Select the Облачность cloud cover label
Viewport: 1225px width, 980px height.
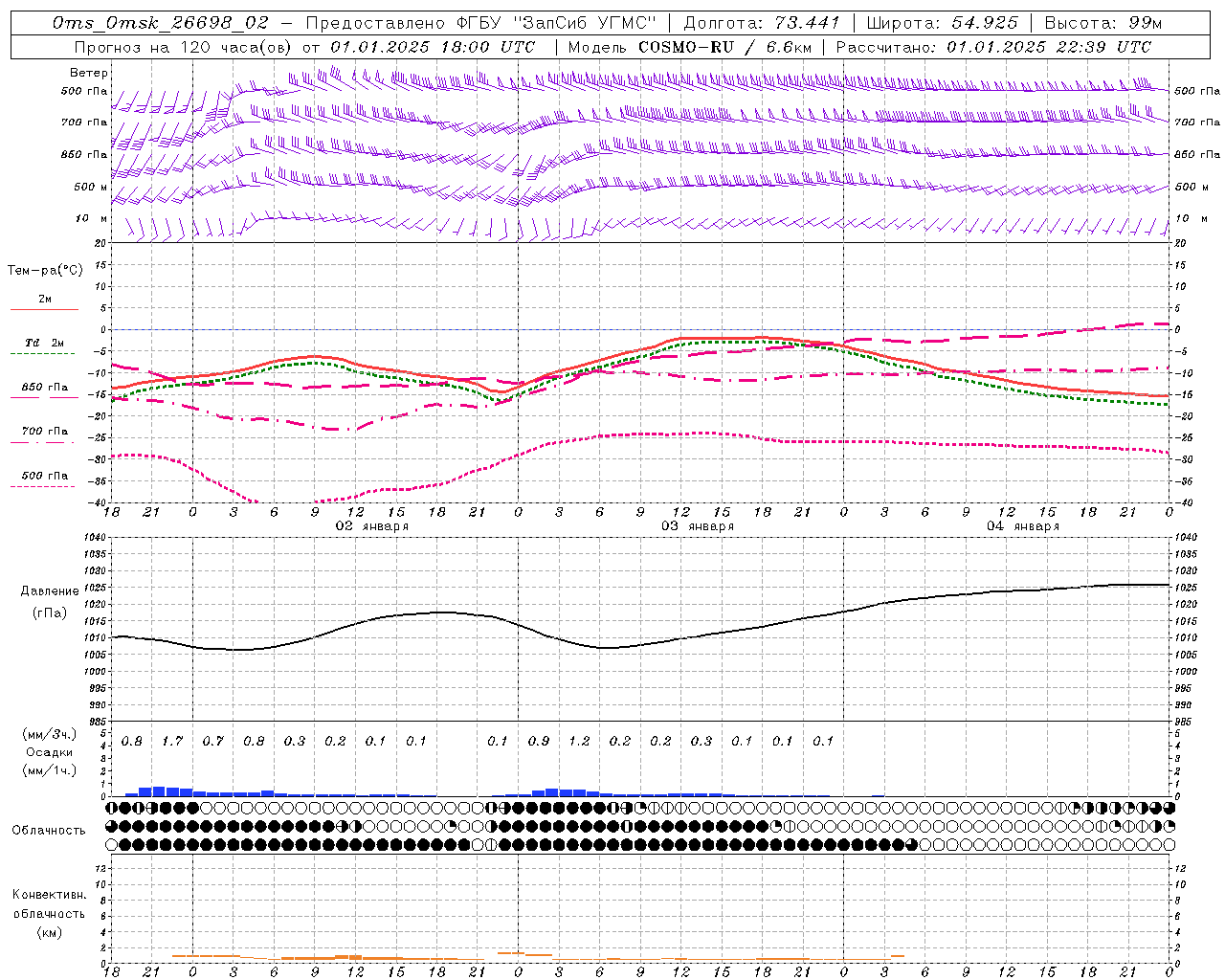[x=49, y=830]
